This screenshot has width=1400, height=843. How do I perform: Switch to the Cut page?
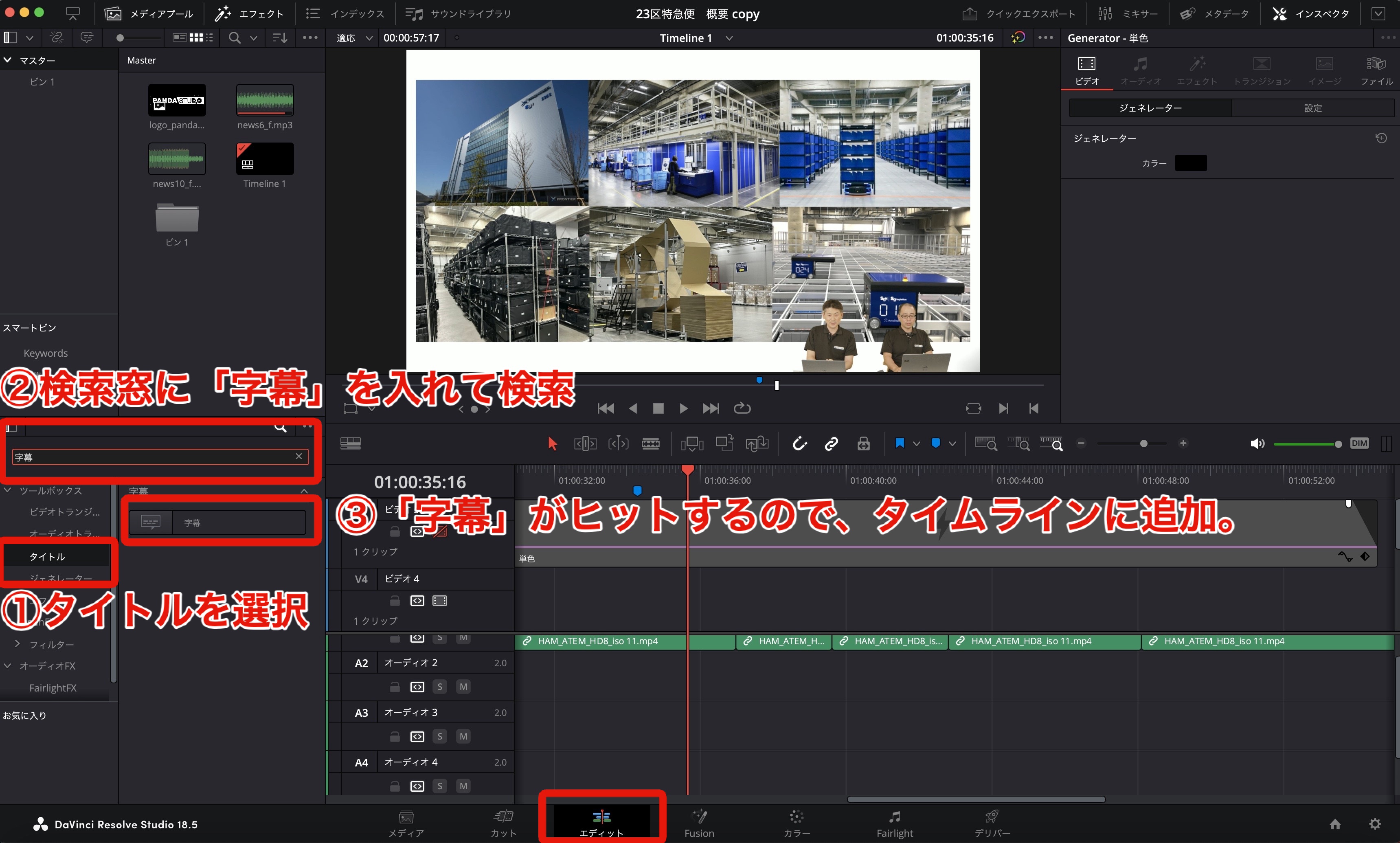503,825
